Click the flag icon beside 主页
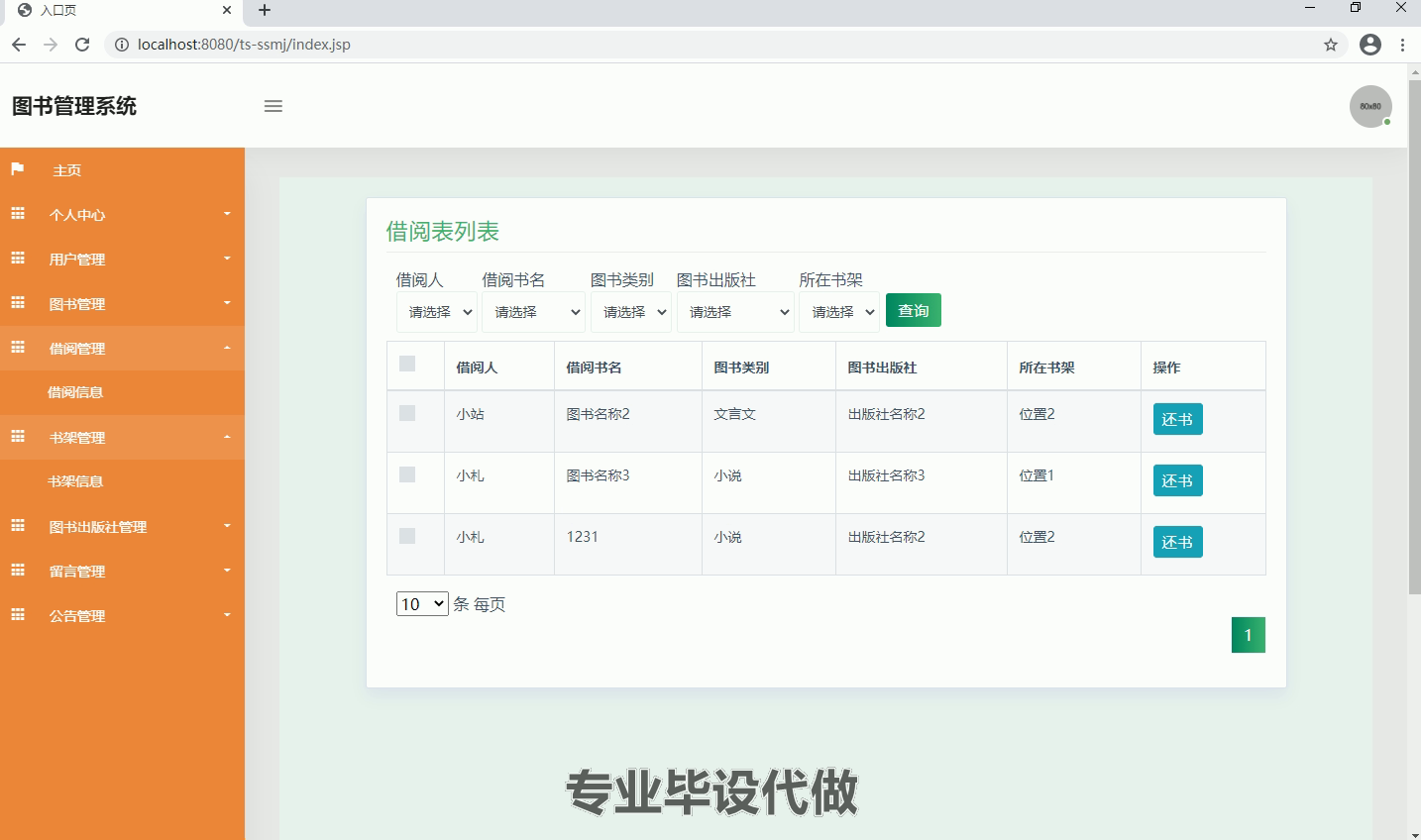The height and width of the screenshot is (840, 1421). point(18,169)
